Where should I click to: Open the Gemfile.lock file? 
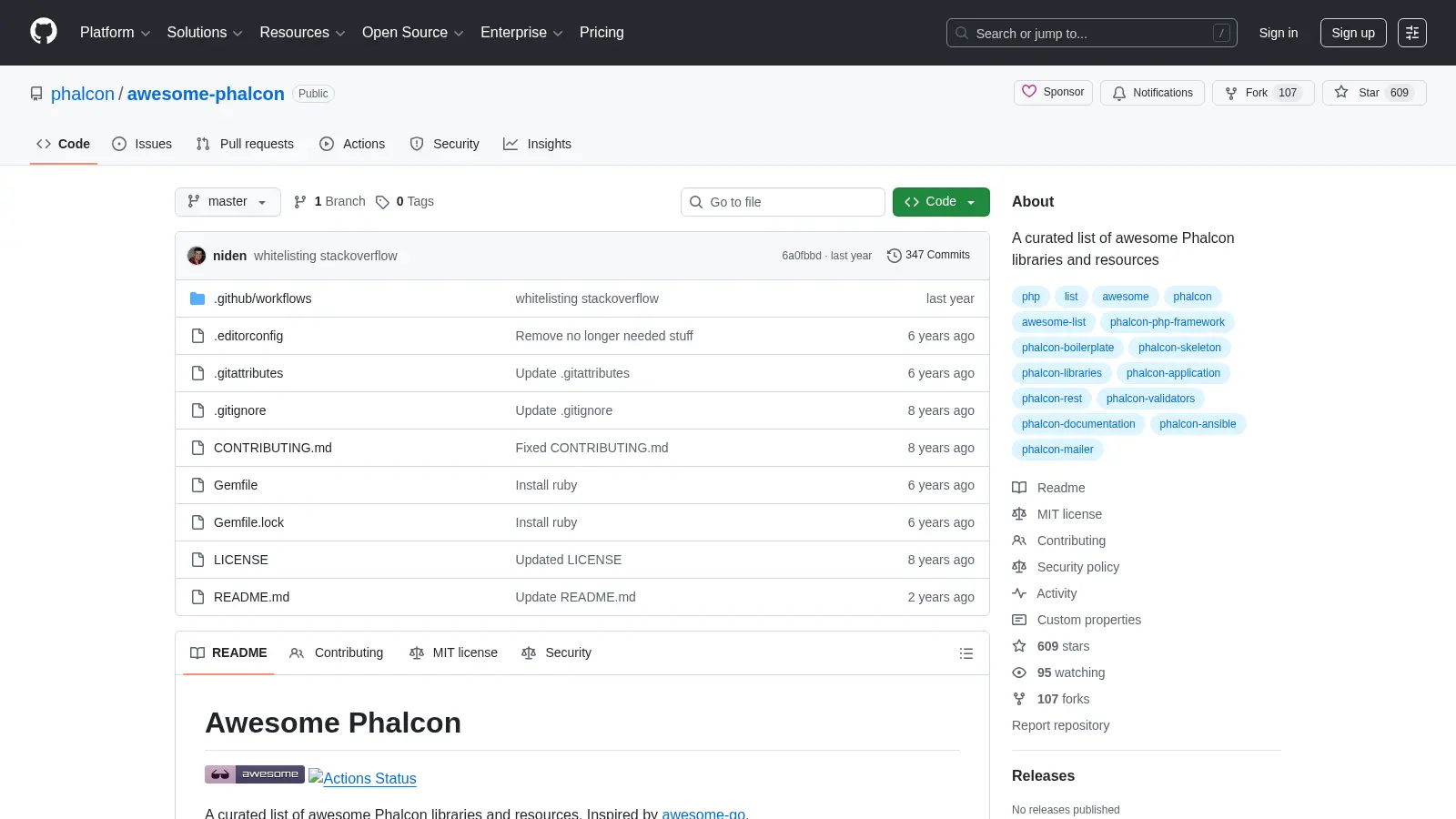[x=248, y=522]
